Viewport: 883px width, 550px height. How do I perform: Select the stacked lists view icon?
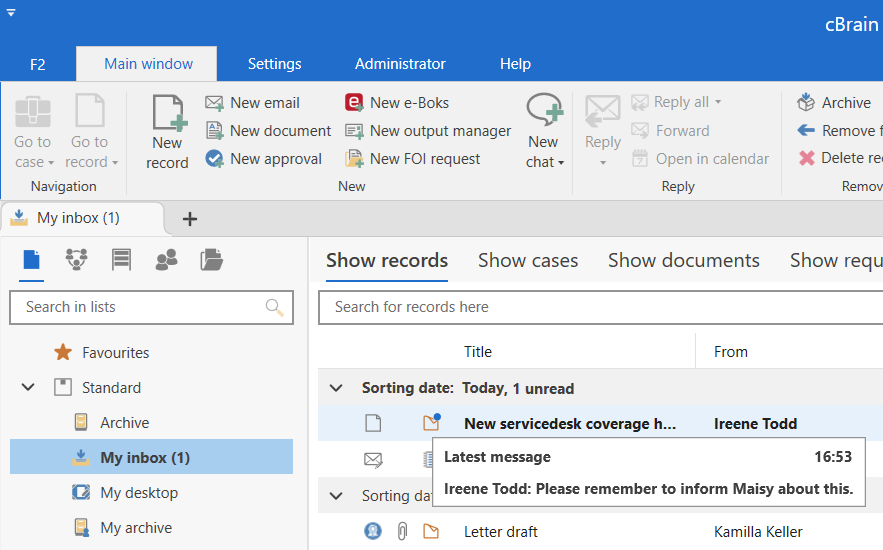coord(121,260)
